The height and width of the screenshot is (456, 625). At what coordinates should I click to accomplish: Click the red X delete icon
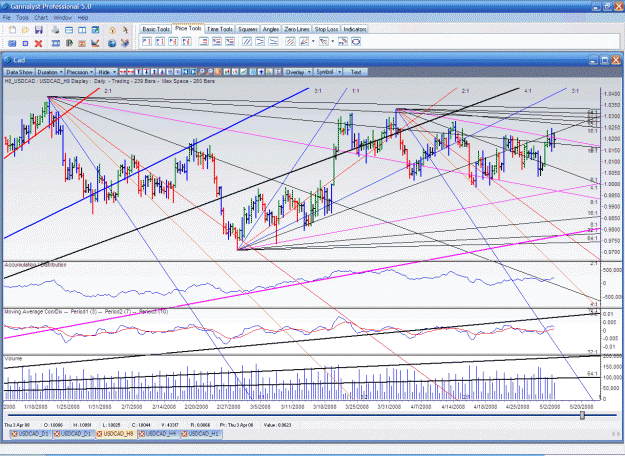(x=39, y=43)
